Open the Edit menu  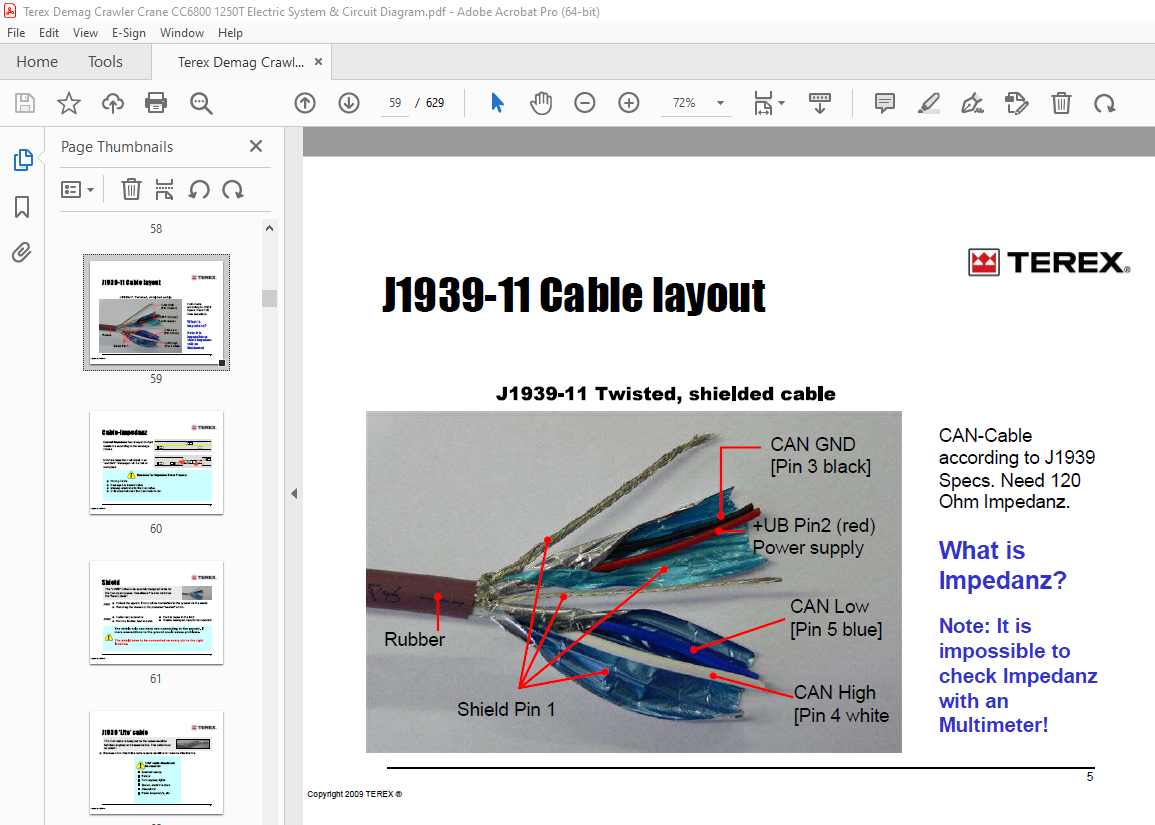pyautogui.click(x=49, y=32)
